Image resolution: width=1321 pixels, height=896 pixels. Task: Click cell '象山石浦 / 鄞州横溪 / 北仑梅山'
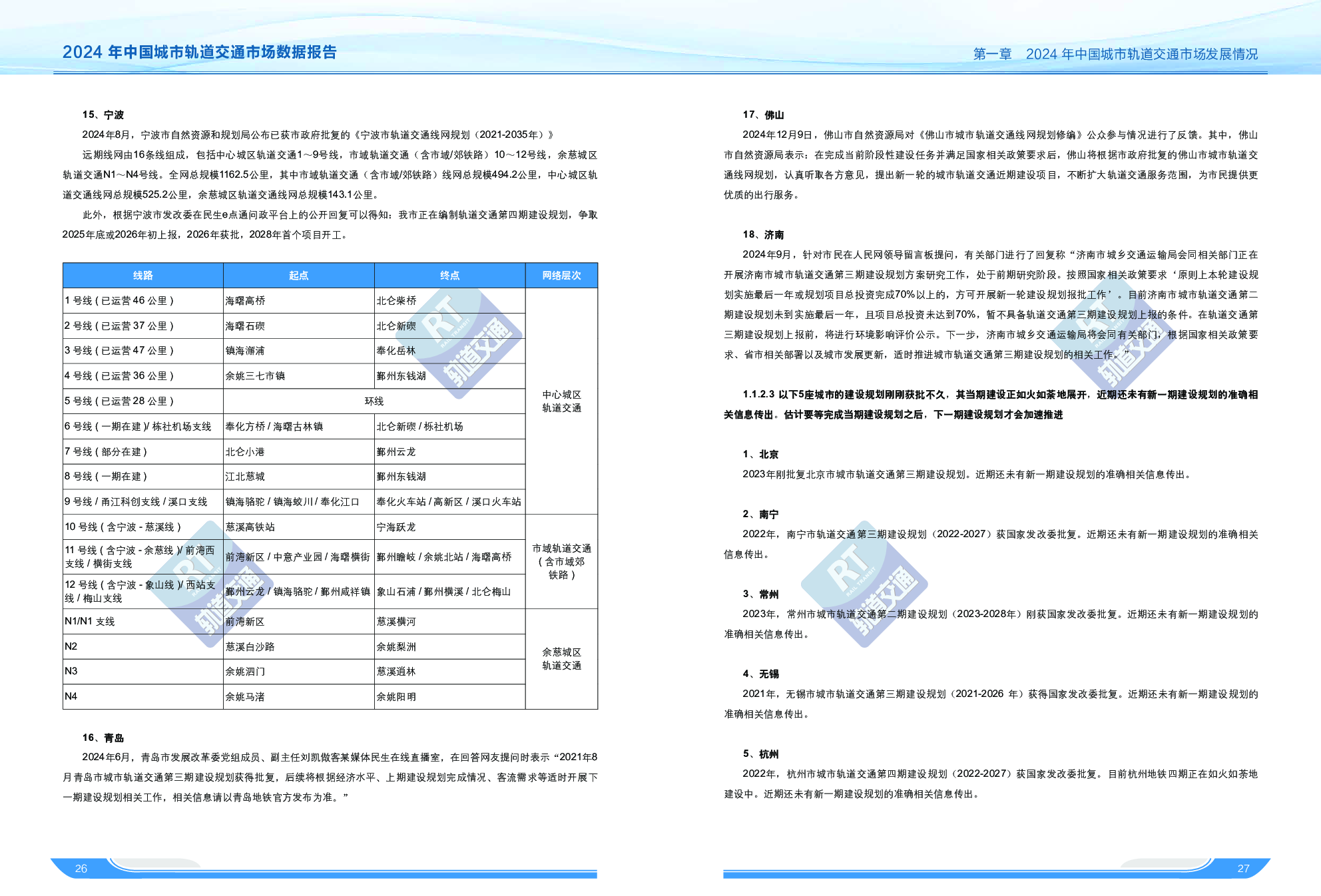tap(449, 591)
